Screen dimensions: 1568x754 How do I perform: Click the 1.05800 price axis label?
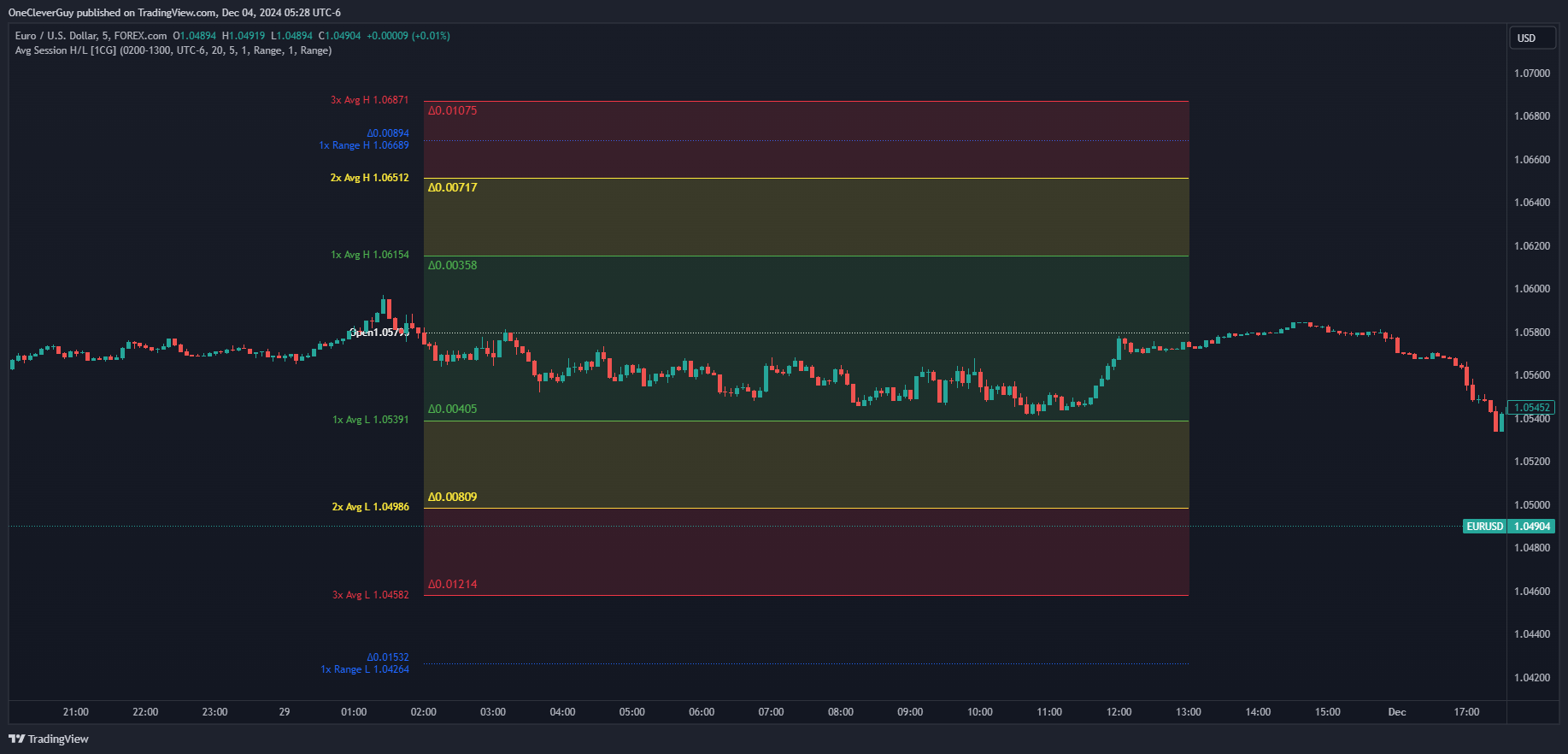[x=1532, y=333]
